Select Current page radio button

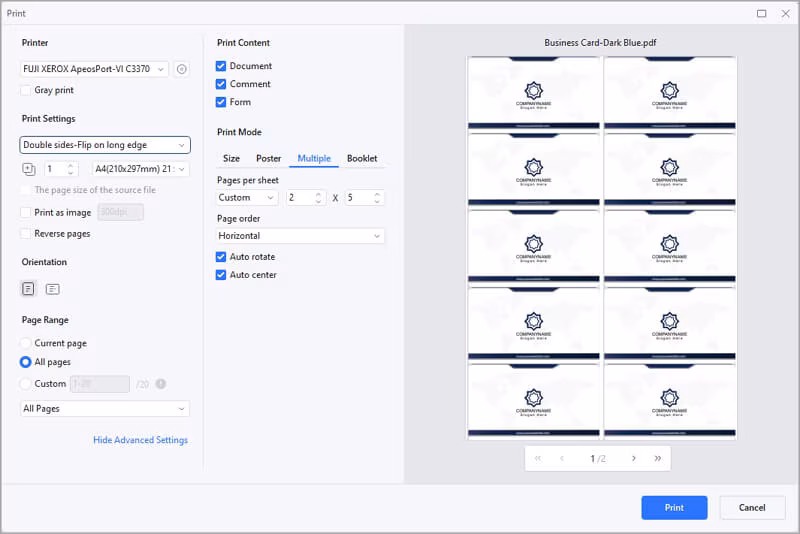pos(26,343)
